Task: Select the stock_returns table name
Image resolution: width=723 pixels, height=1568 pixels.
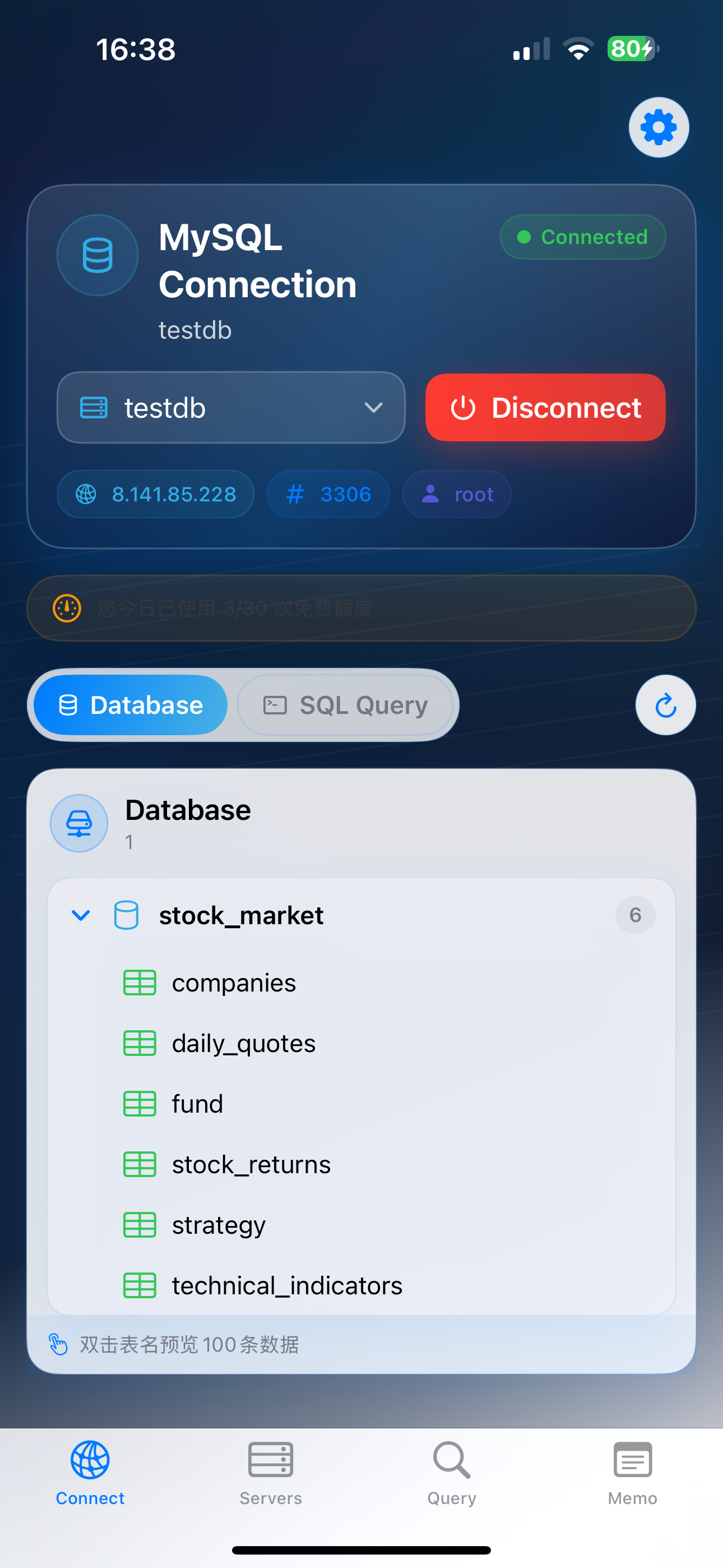Action: 251,1164
